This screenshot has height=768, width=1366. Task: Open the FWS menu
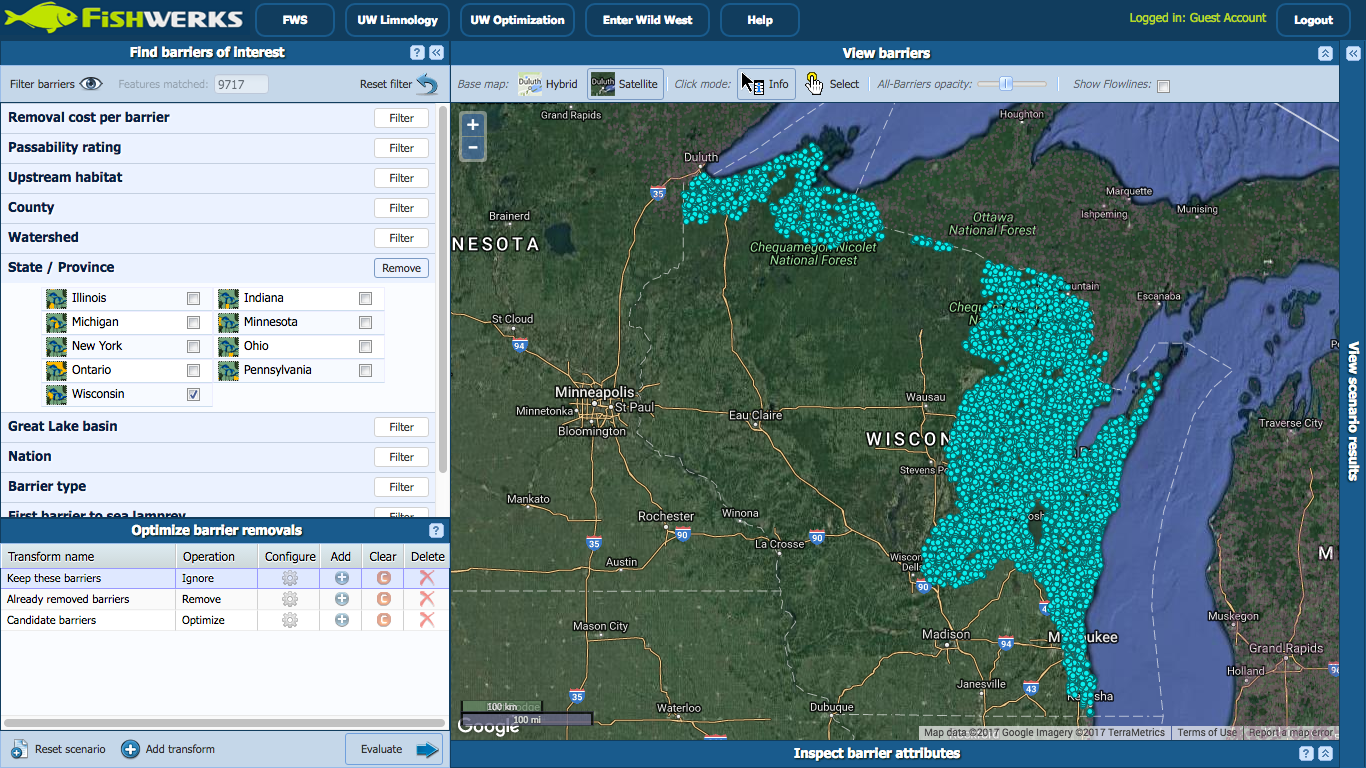pyautogui.click(x=295, y=20)
